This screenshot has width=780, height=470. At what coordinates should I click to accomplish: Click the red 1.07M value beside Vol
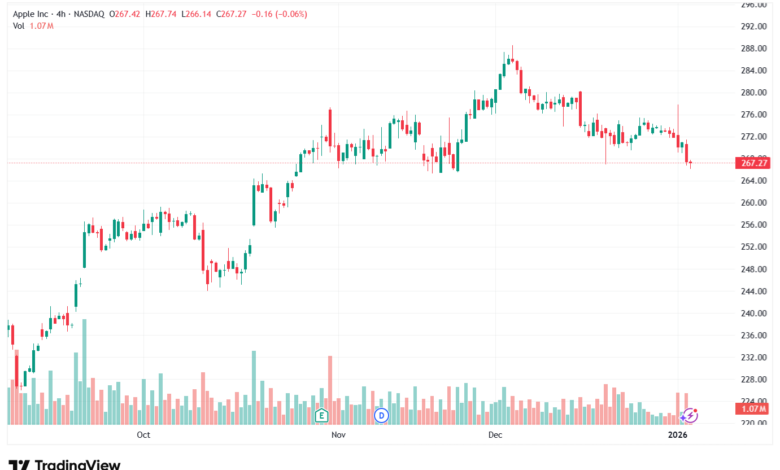(x=40, y=25)
